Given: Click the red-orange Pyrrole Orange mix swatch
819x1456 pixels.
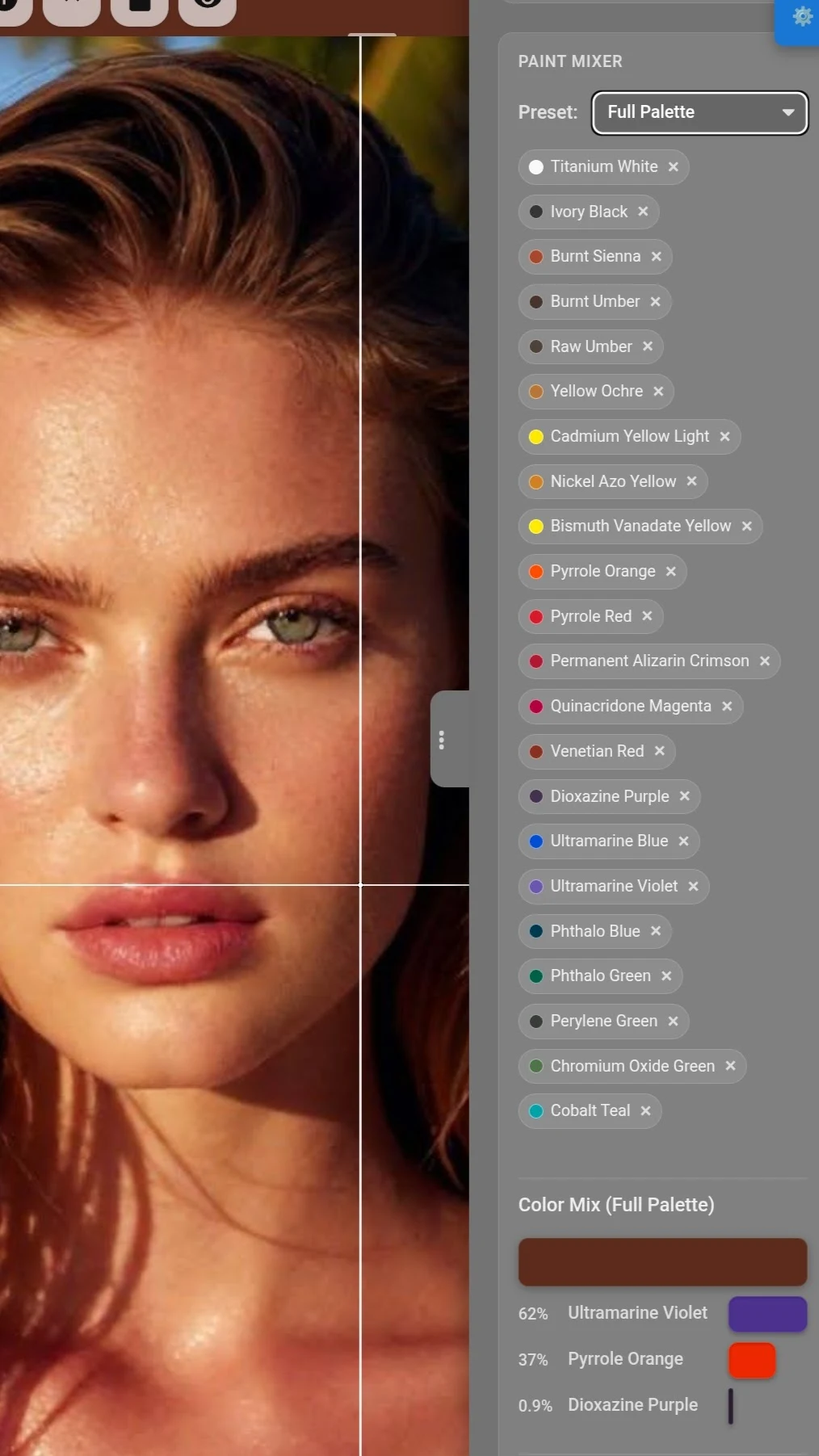Looking at the screenshot, I should tap(752, 1360).
